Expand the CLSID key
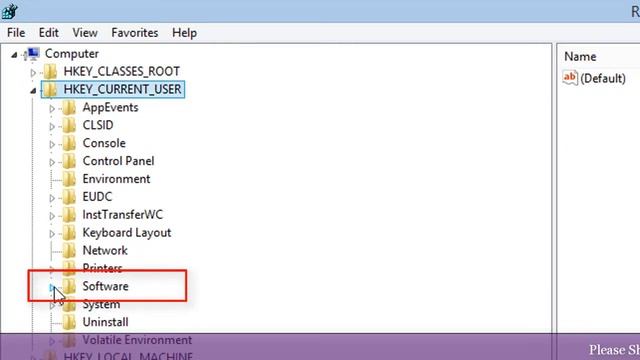 (52, 127)
